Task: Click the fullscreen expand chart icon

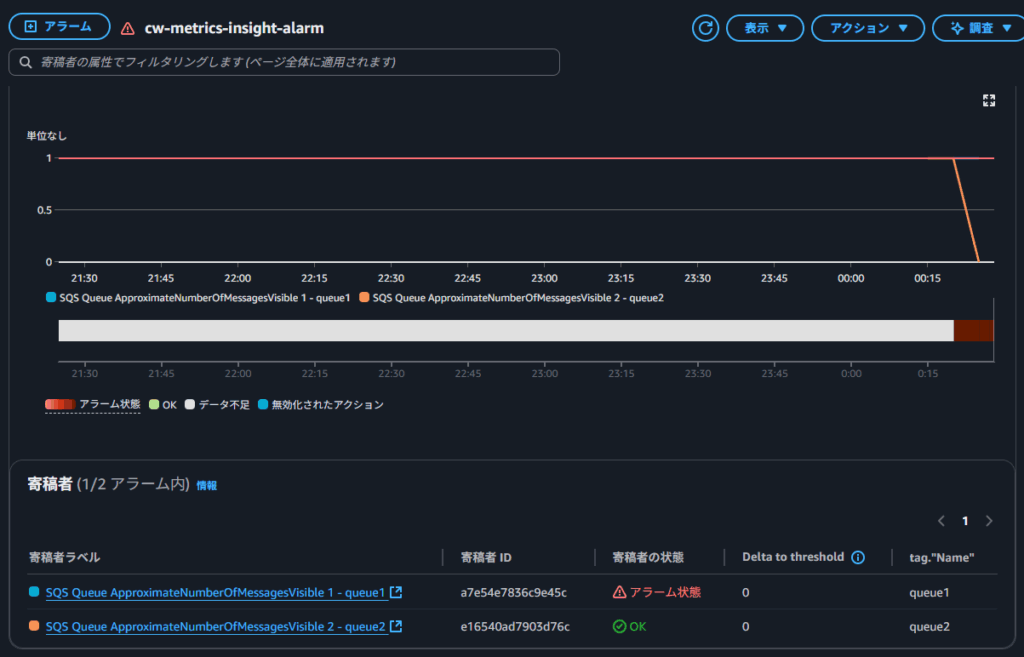Action: (989, 100)
